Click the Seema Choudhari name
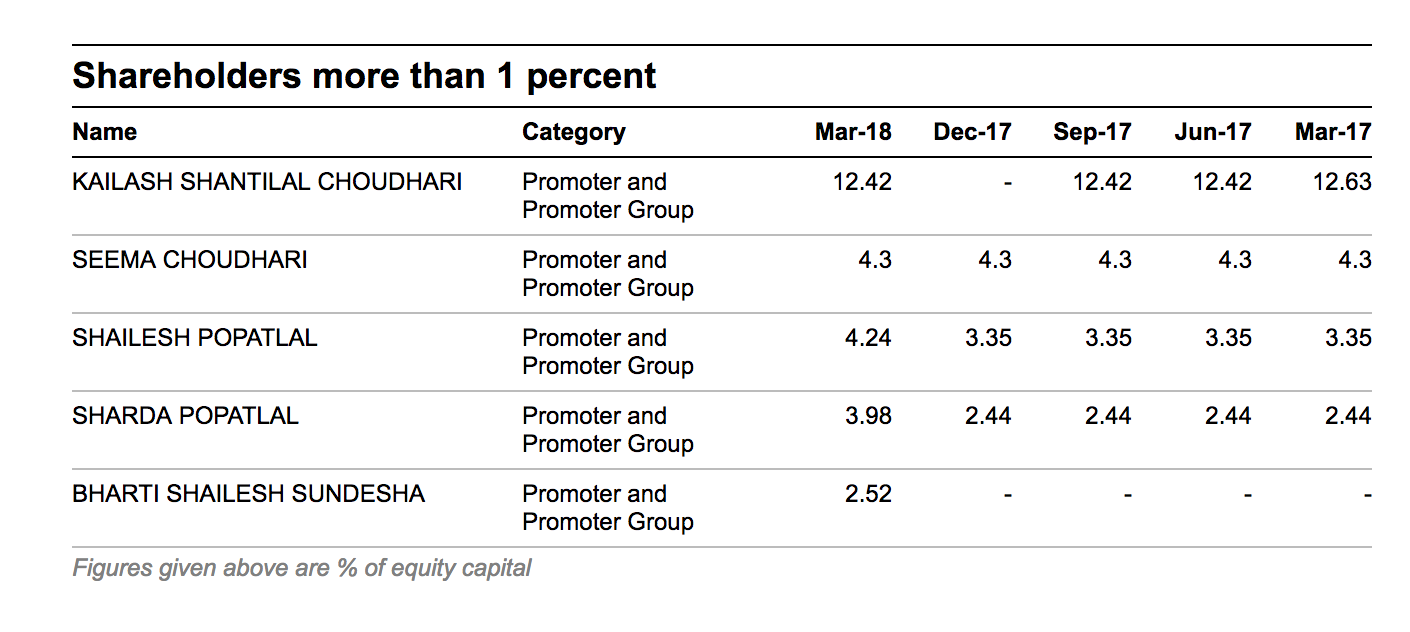Image resolution: width=1410 pixels, height=632 pixels. (190, 260)
